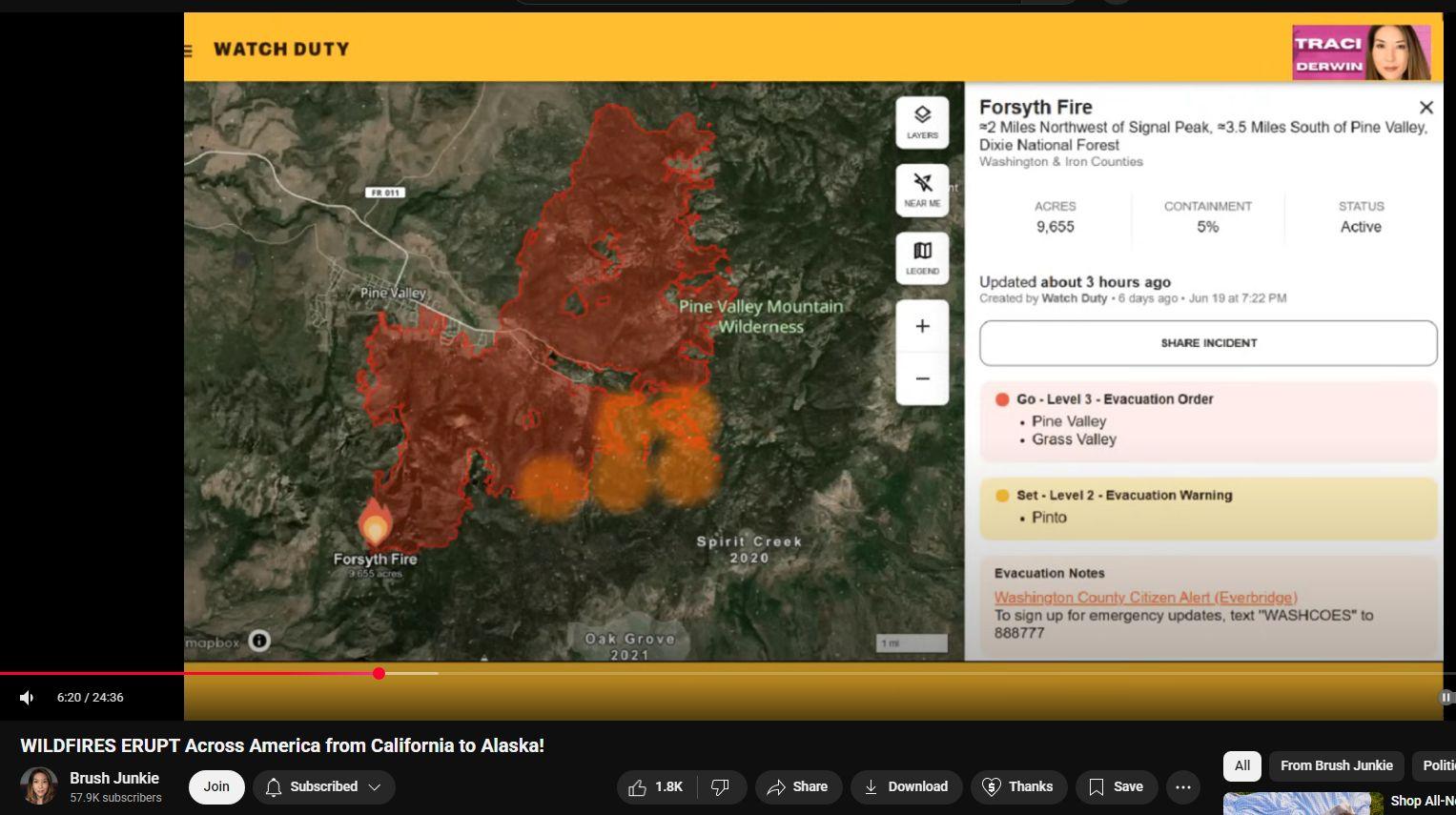
Task: Like the video with 1.8K thumbs
Action: 655,787
